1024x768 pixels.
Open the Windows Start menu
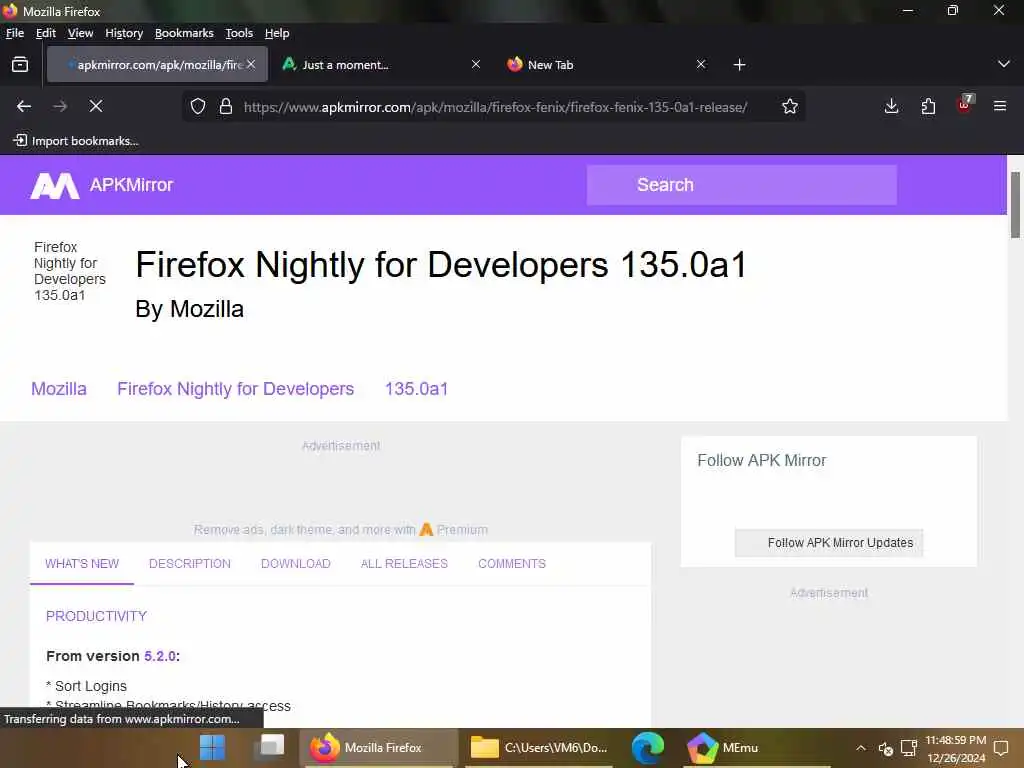point(212,748)
